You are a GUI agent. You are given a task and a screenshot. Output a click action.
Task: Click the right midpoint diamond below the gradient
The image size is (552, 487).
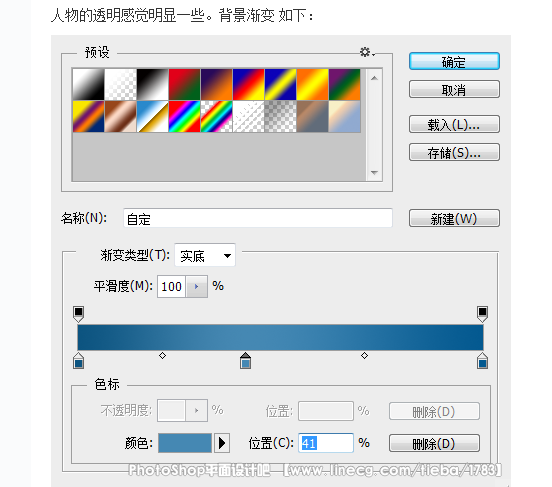pyautogui.click(x=364, y=356)
